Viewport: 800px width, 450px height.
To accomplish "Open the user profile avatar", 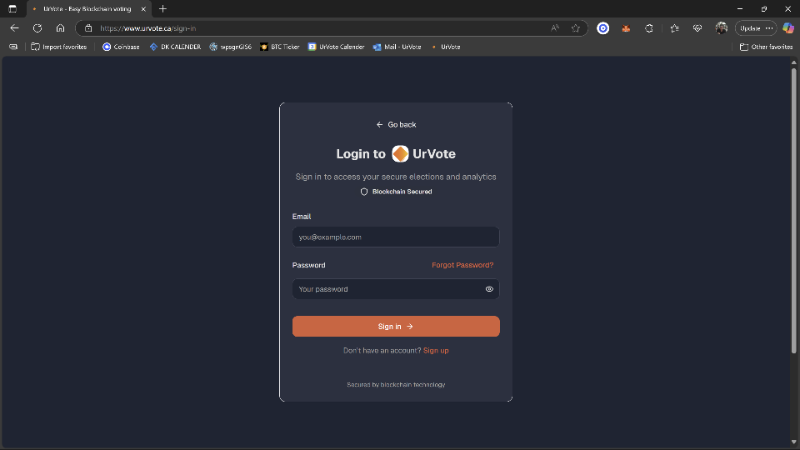I will (721, 28).
